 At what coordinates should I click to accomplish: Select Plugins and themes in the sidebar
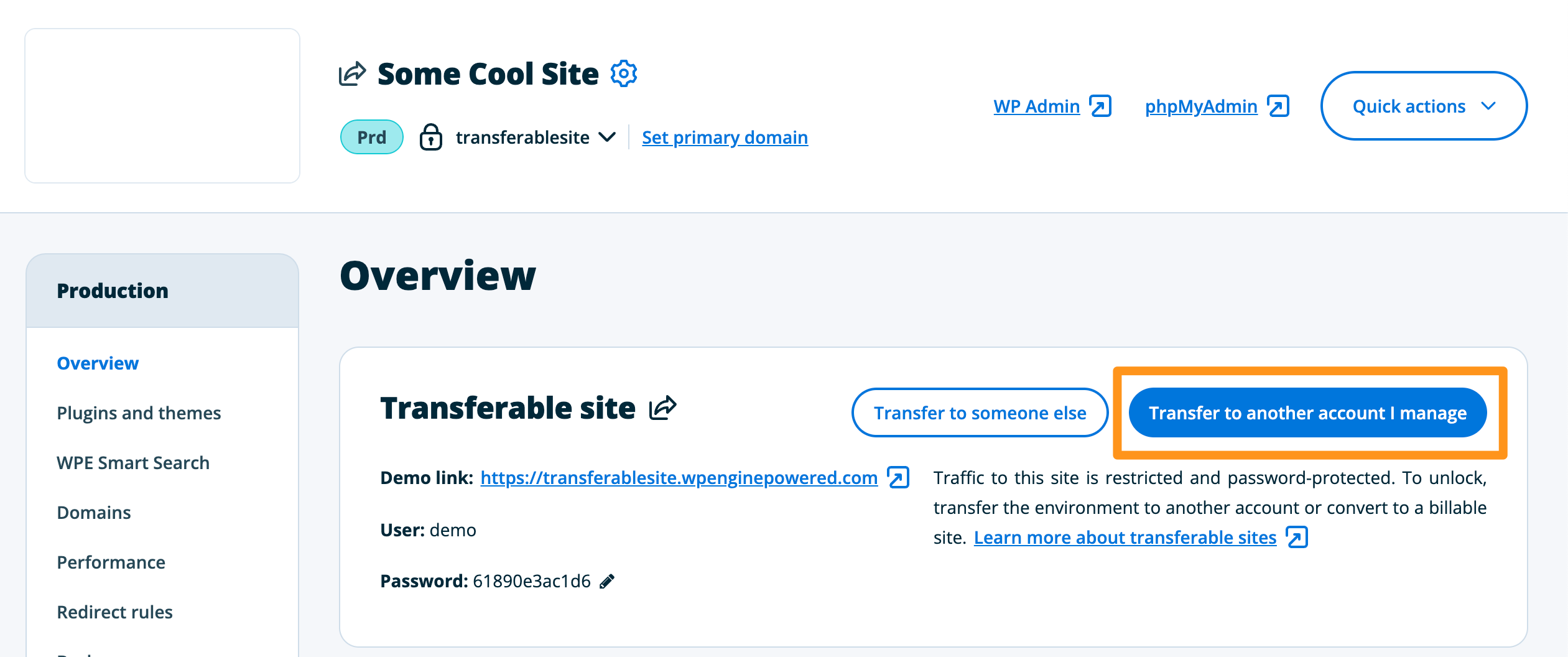pos(139,412)
